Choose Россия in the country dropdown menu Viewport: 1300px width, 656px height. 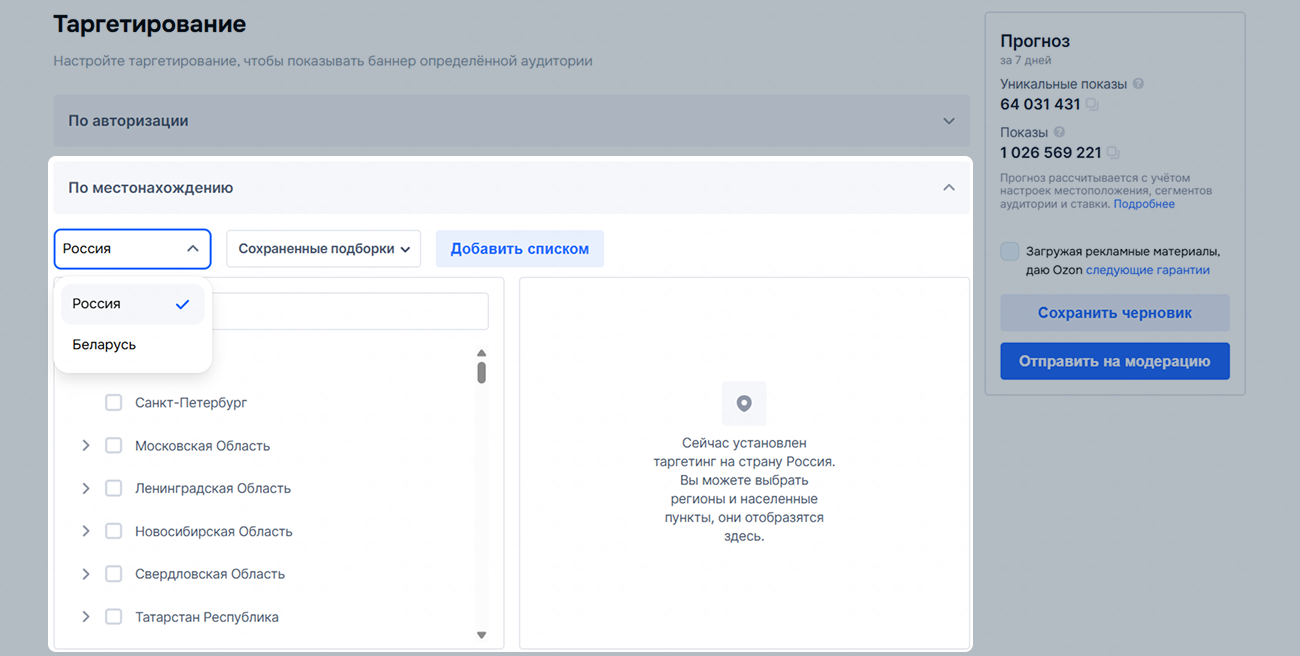(x=97, y=304)
